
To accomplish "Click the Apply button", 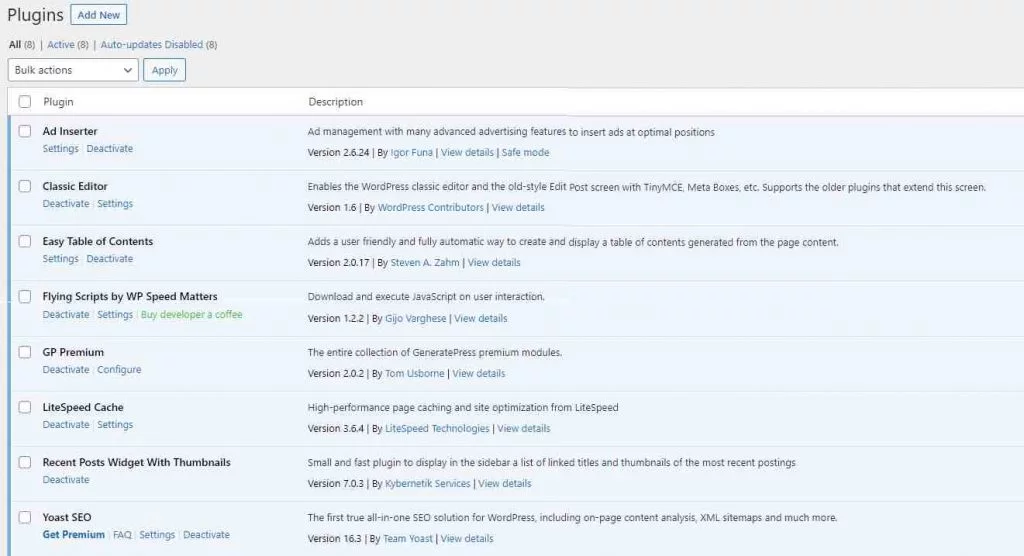I will coord(165,70).
